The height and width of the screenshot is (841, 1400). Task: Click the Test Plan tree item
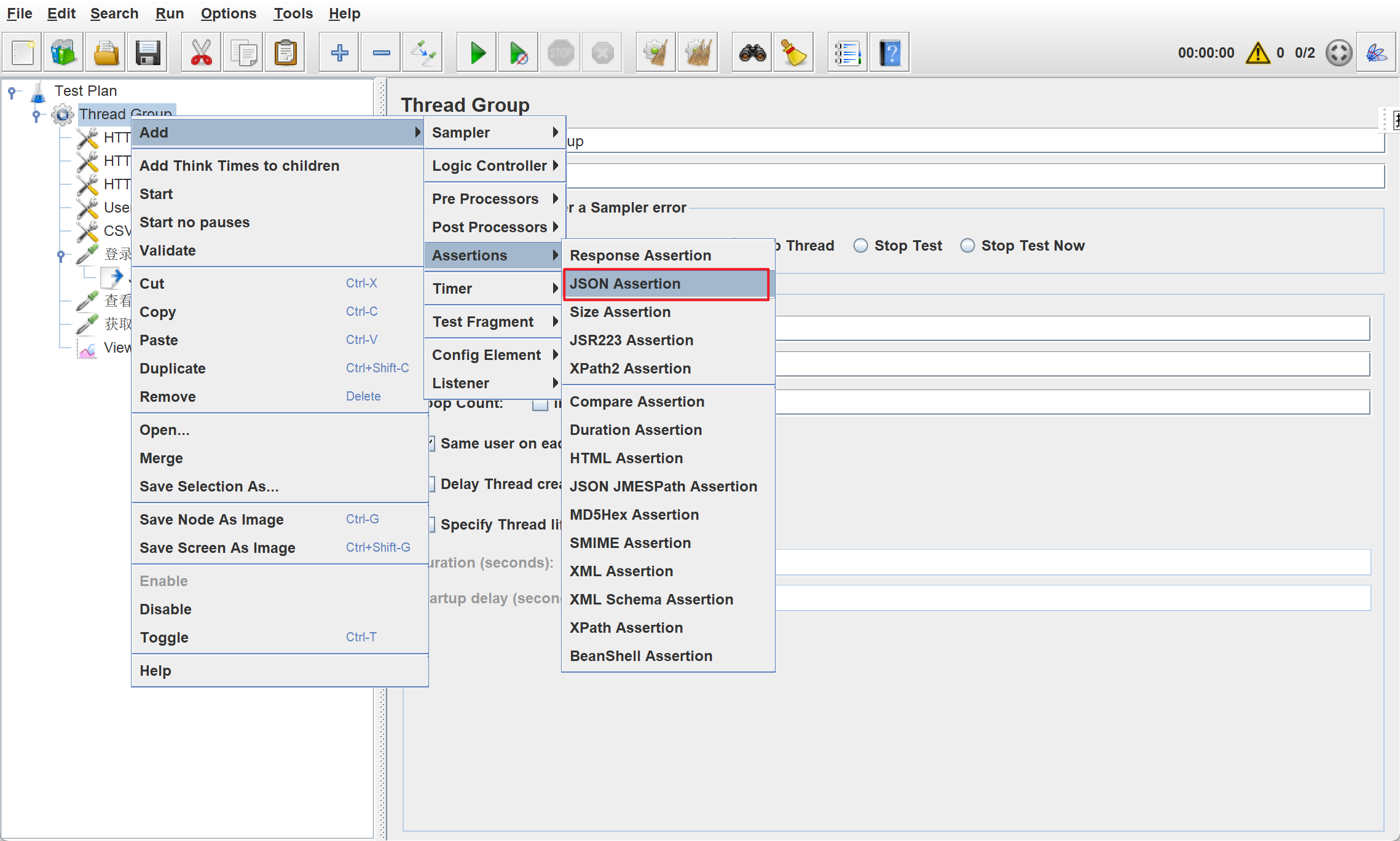click(x=85, y=91)
